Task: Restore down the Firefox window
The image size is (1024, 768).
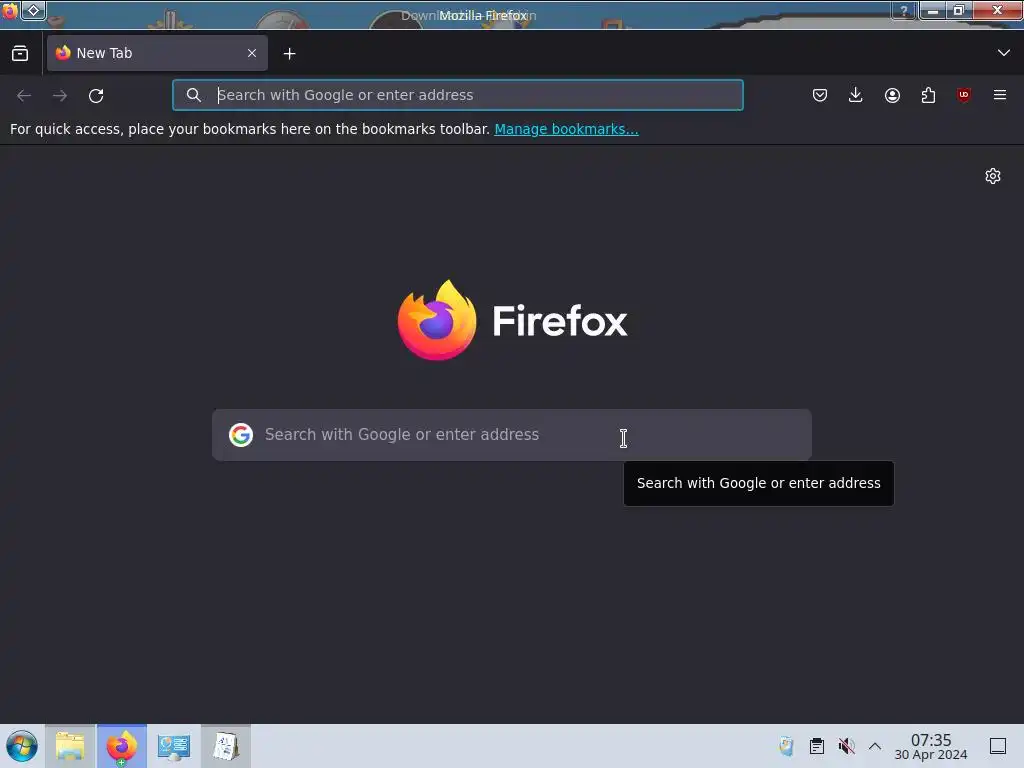Action: coord(959,10)
